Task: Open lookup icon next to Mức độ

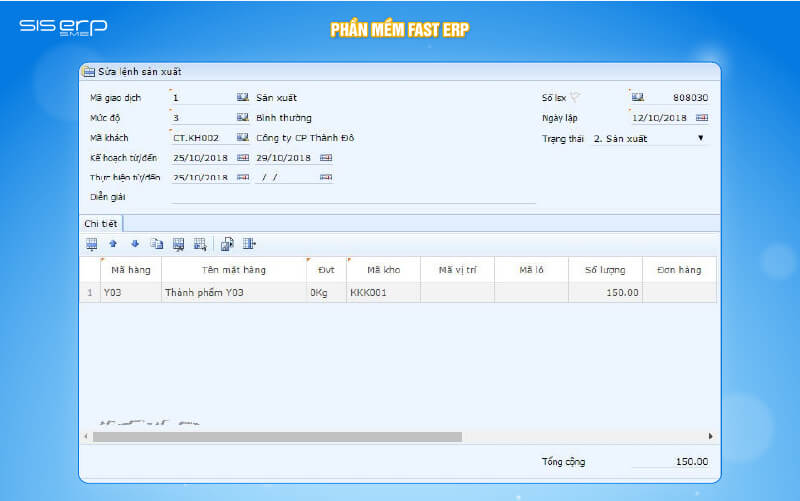Action: (243, 117)
